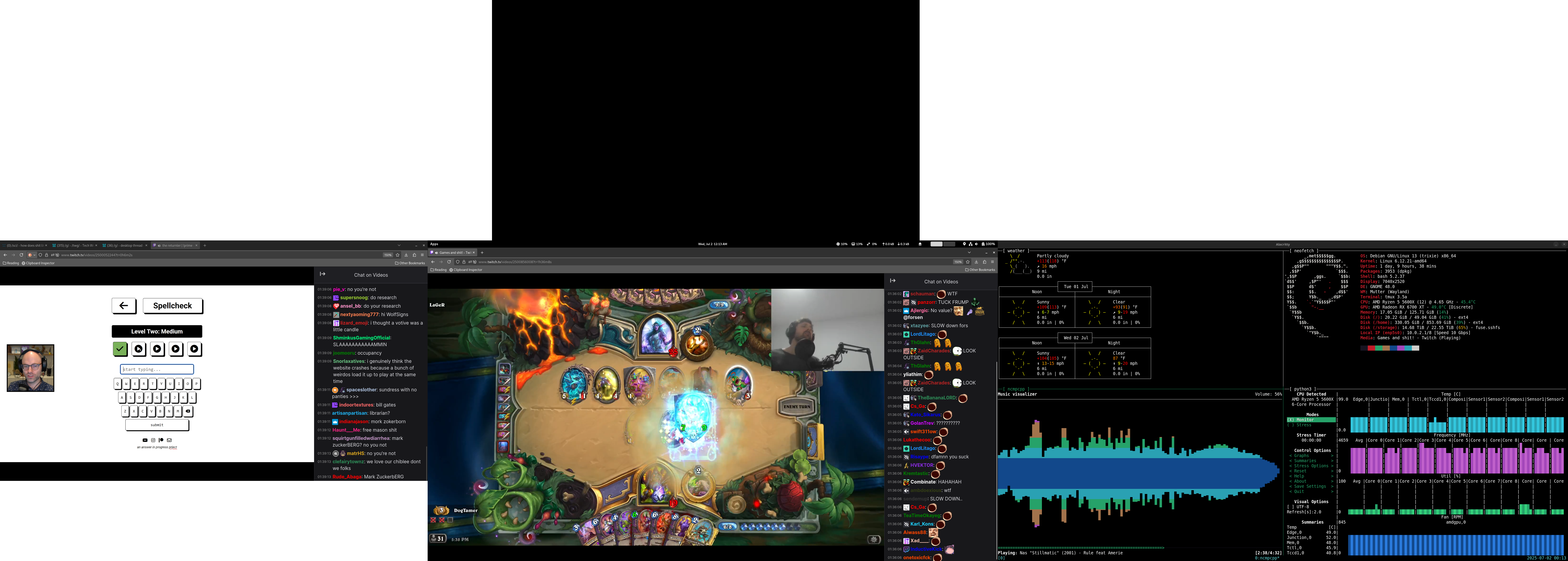Open list-all-tabs chevron in Games browser window
This screenshot has width=1568, height=561.
click(970, 252)
